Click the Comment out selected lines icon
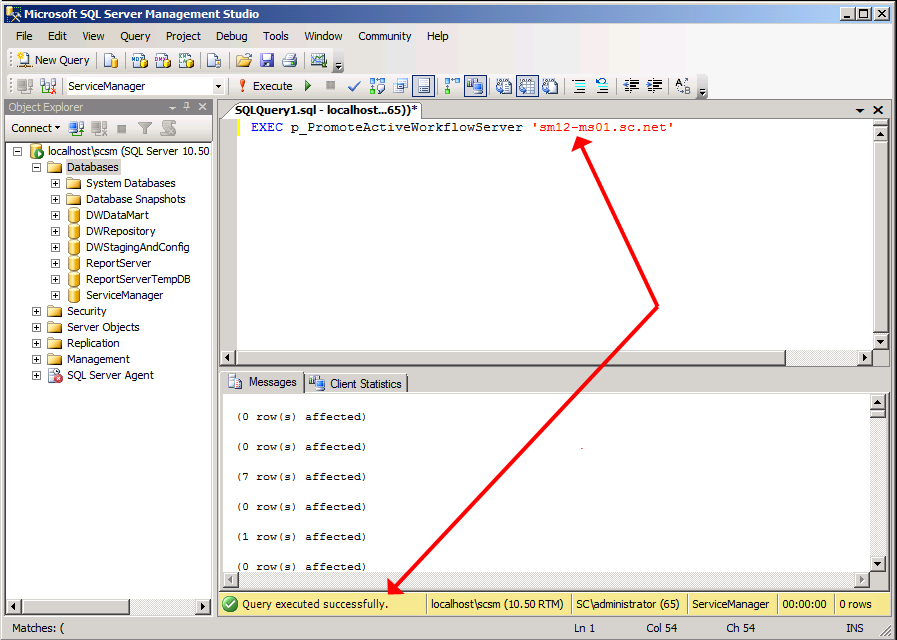The image size is (897, 640). (578, 86)
